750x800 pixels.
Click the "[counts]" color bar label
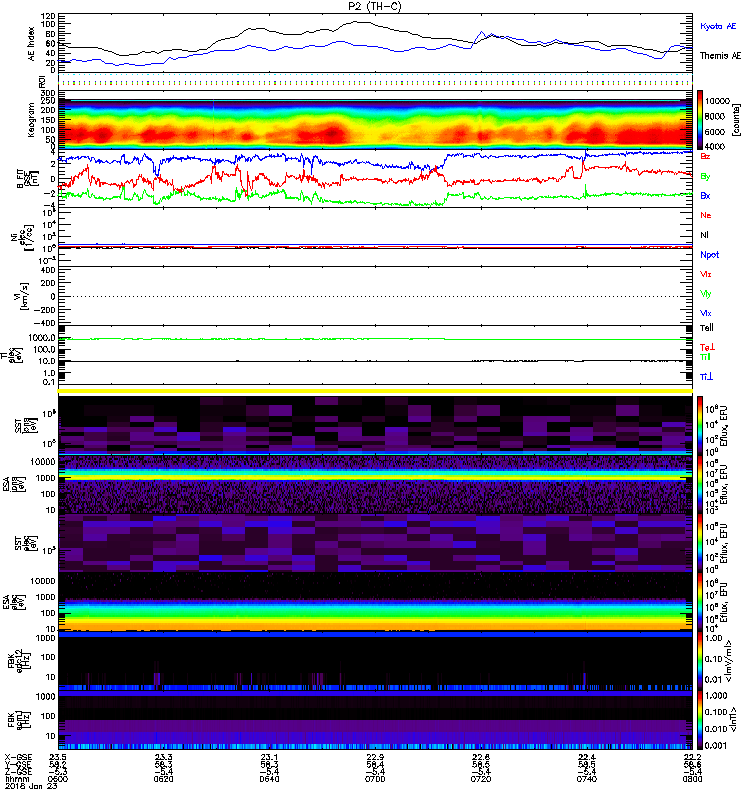[736, 120]
